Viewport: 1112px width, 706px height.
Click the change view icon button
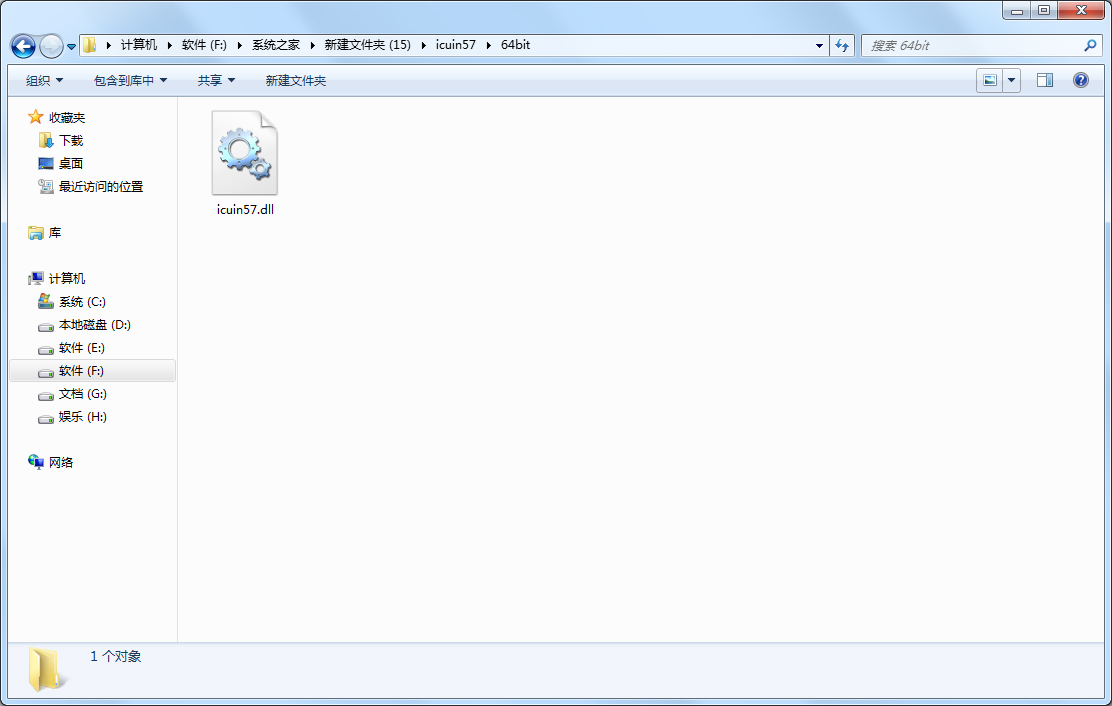(x=990, y=80)
